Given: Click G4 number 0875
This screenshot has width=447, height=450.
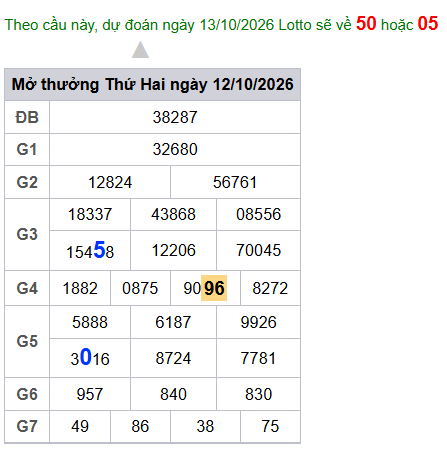Looking at the screenshot, I should pos(140,288).
